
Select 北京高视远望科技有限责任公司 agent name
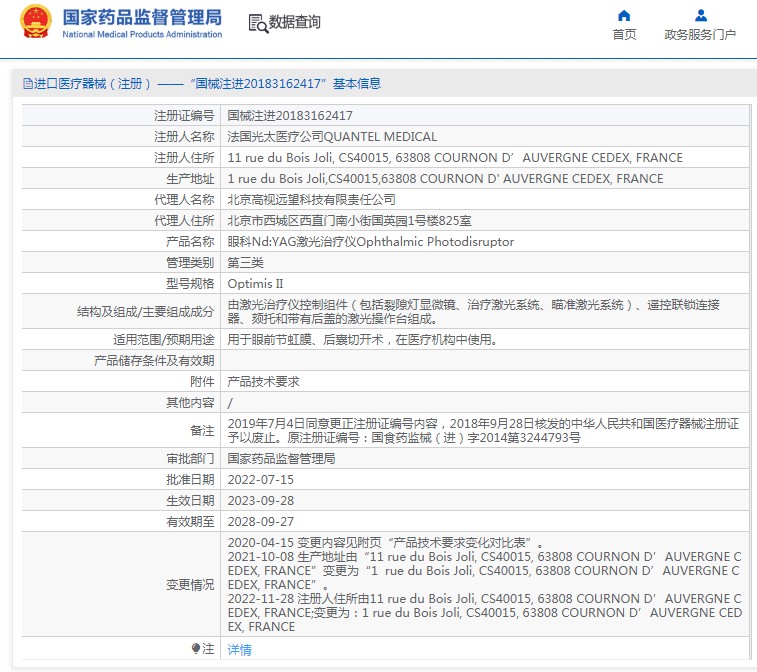click(311, 200)
